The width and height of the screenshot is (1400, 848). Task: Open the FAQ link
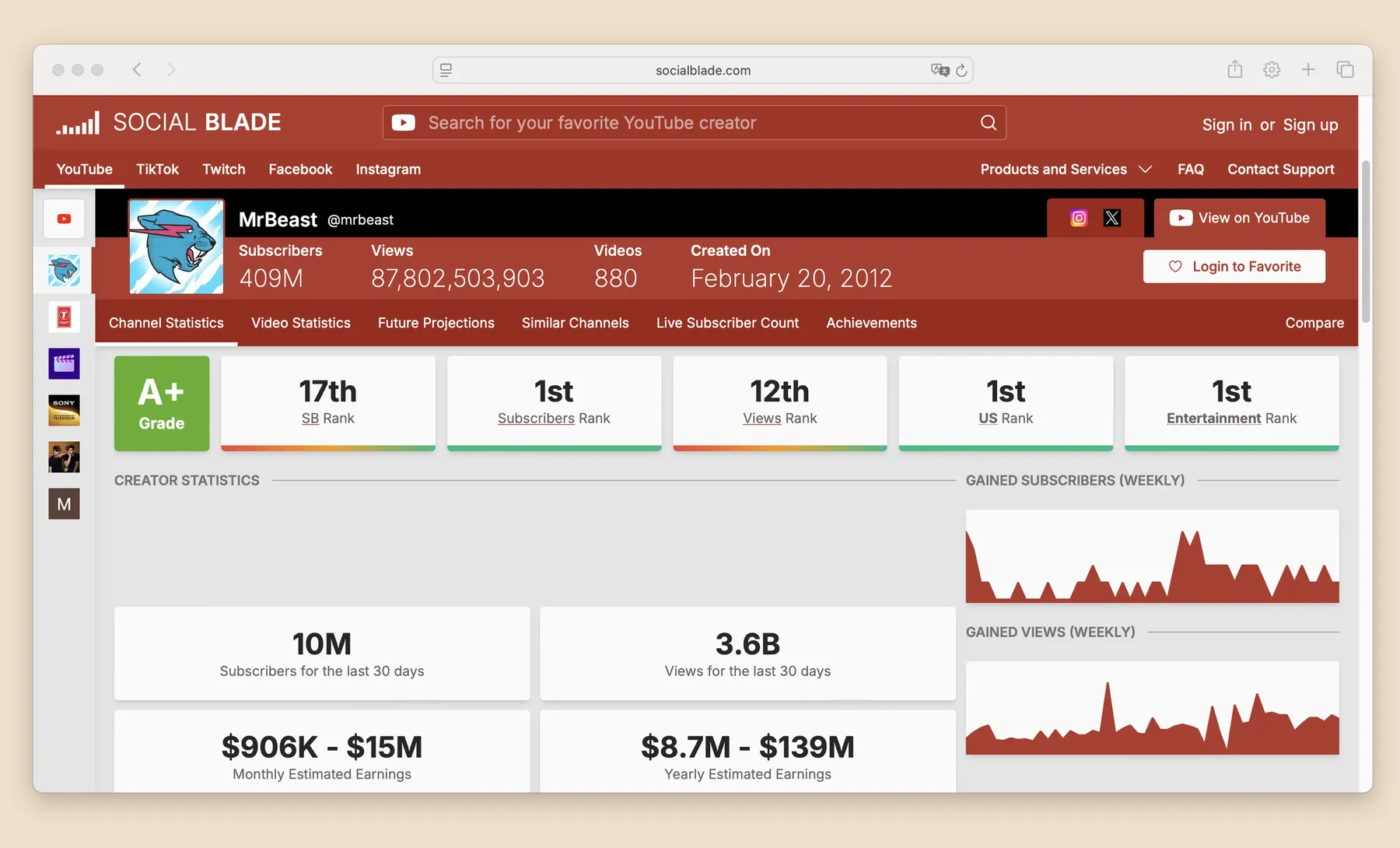(1191, 170)
